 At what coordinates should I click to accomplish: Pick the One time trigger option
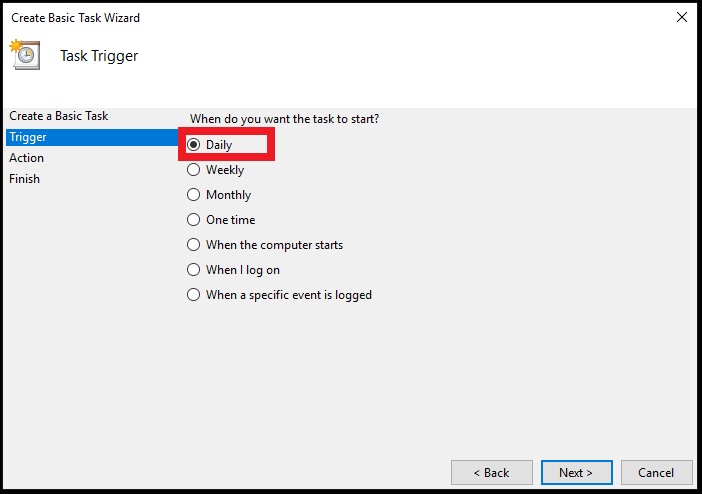pyautogui.click(x=194, y=220)
